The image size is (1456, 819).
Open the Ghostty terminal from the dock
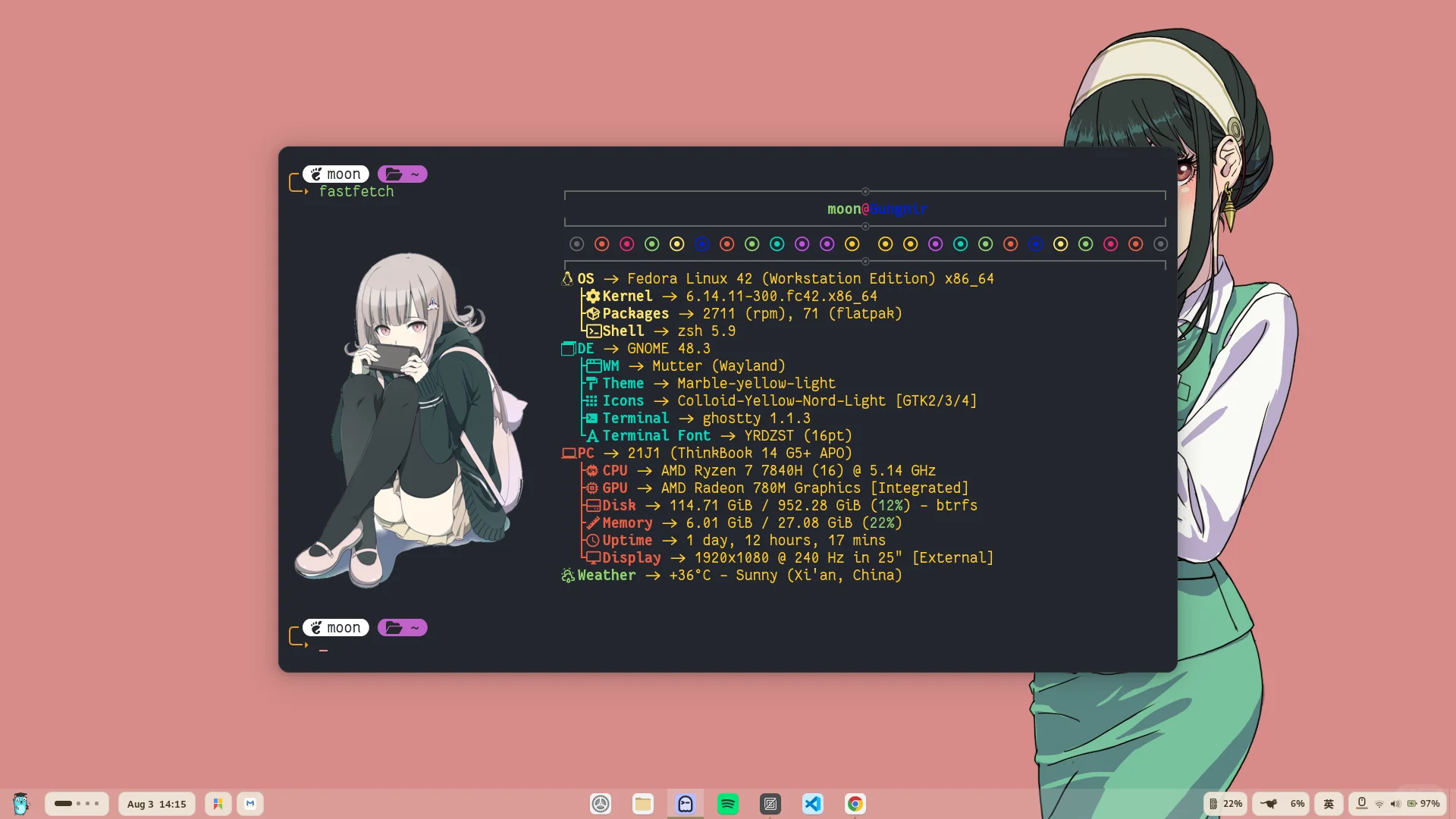(685, 803)
